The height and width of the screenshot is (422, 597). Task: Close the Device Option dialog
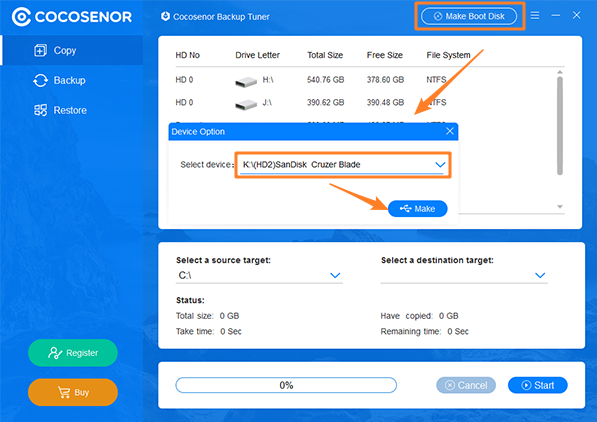tap(450, 131)
